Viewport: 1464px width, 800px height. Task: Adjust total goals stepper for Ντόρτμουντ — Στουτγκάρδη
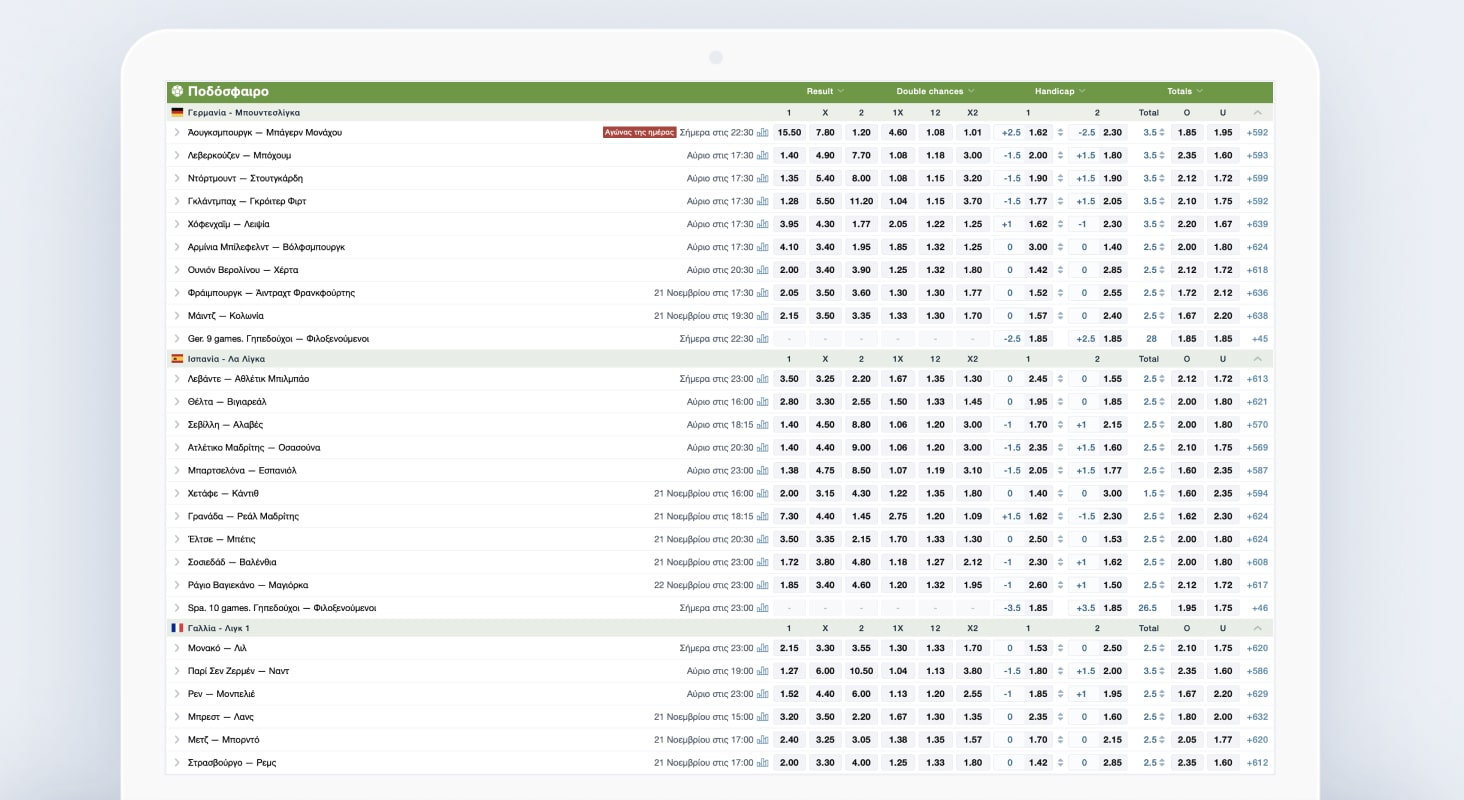[x=1162, y=178]
